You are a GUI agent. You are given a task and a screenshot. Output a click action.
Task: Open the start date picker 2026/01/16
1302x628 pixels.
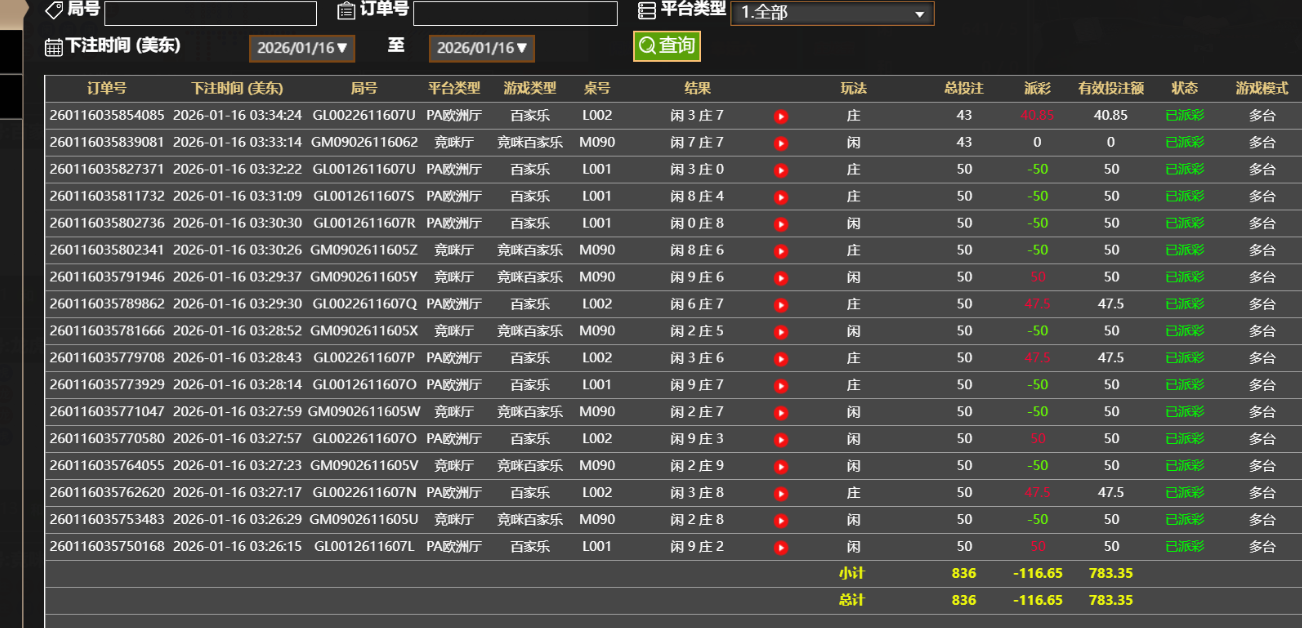coord(301,48)
